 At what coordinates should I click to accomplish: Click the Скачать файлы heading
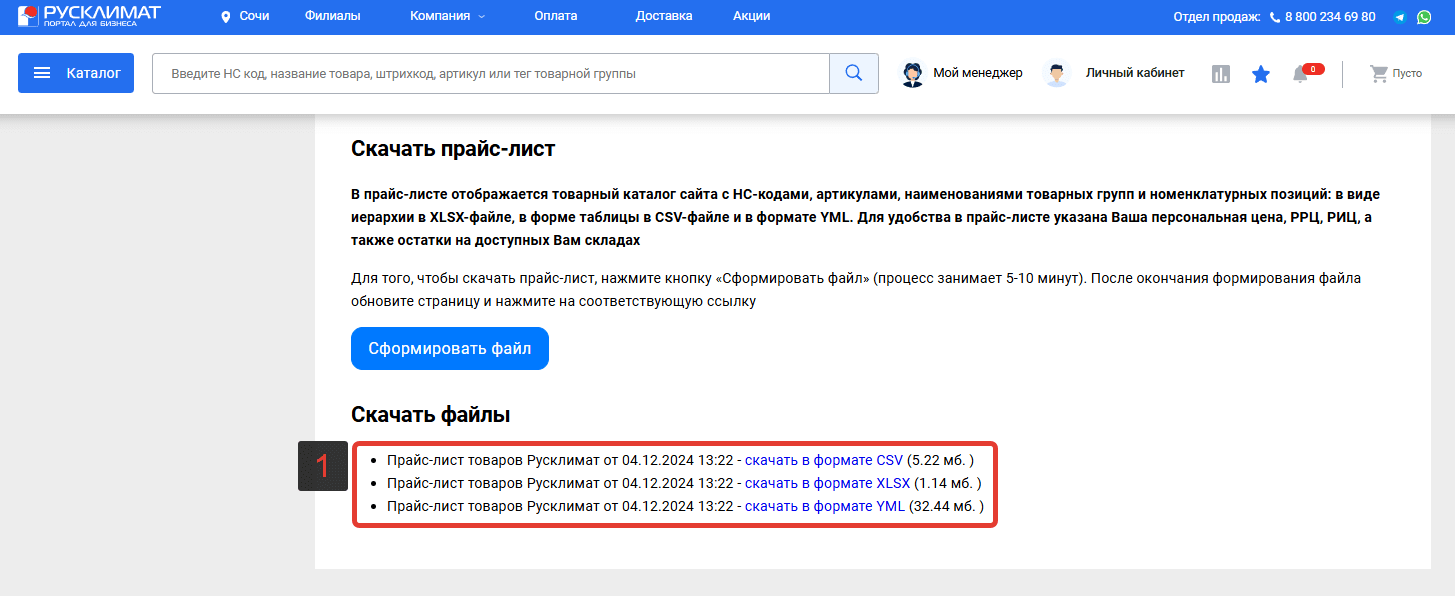[431, 415]
